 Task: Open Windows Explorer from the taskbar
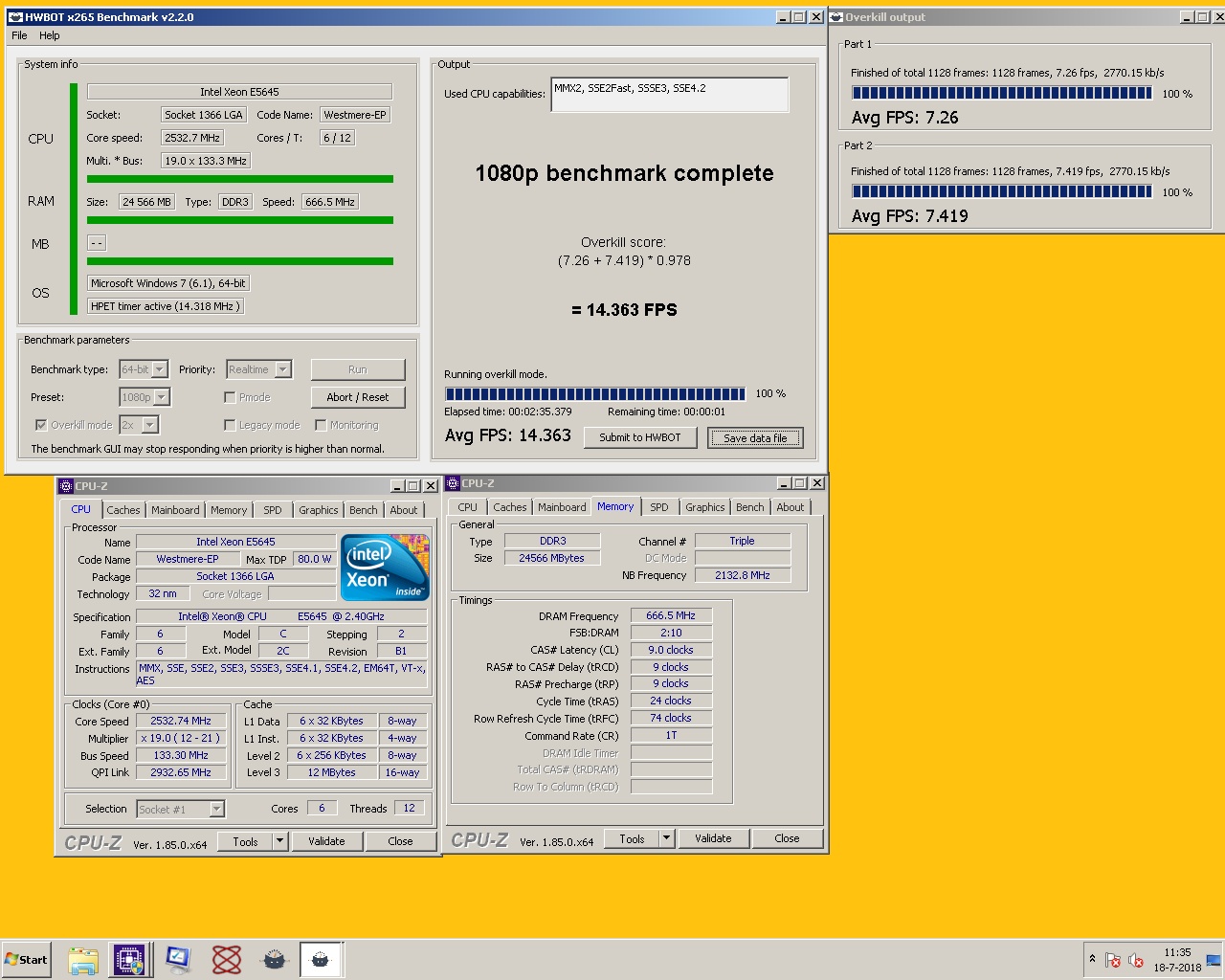83,960
